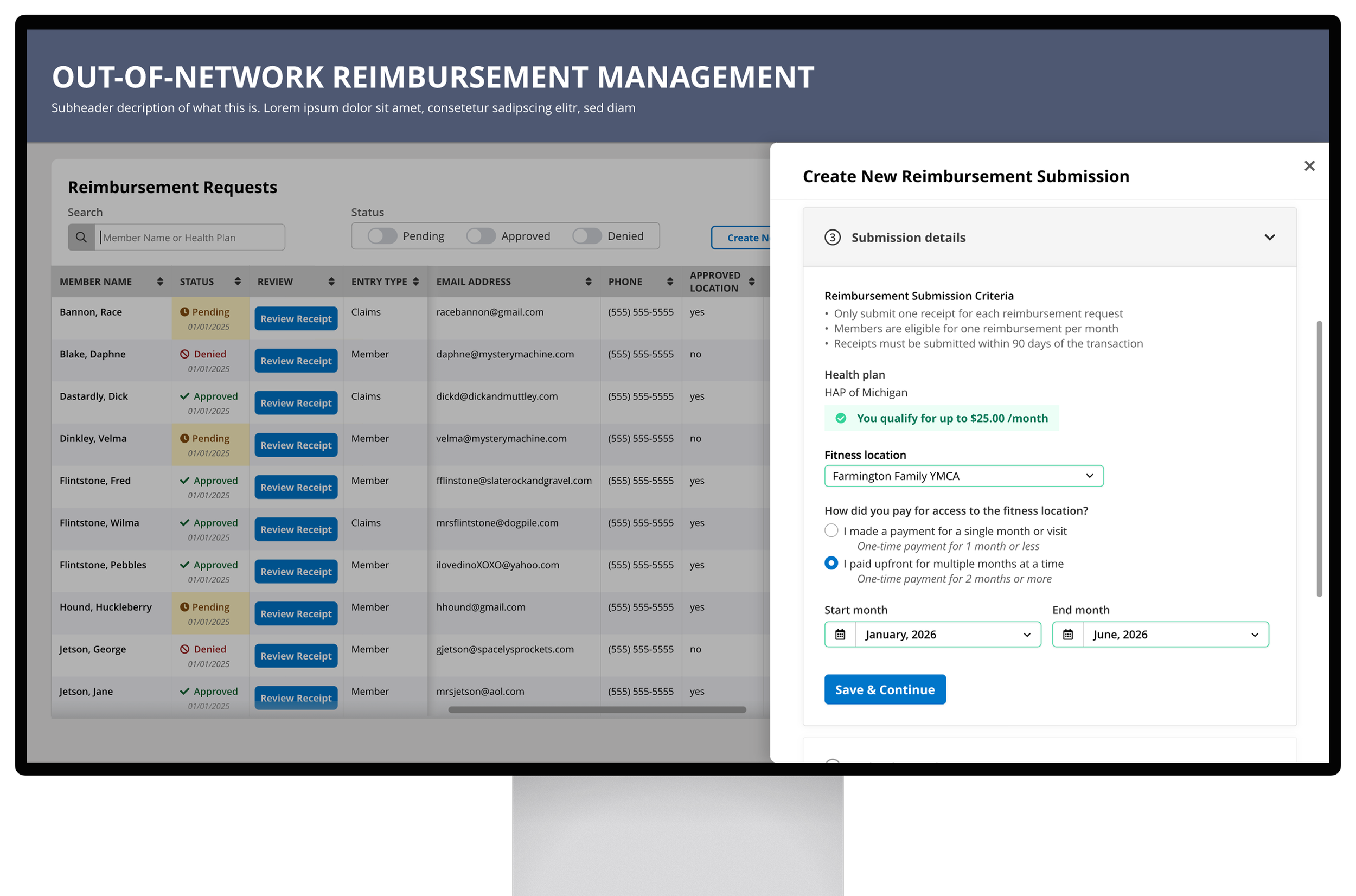The height and width of the screenshot is (896, 1356).
Task: Sort by Status column arrows
Action: 238,281
